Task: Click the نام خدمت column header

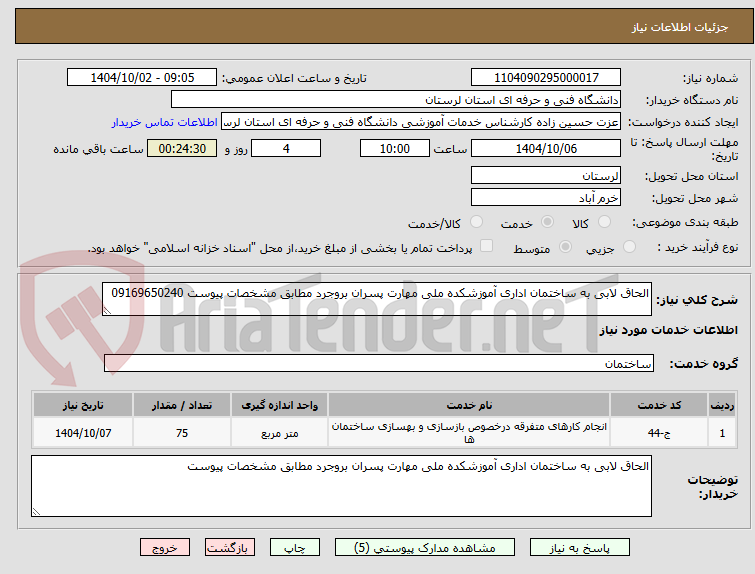Action: click(x=469, y=405)
